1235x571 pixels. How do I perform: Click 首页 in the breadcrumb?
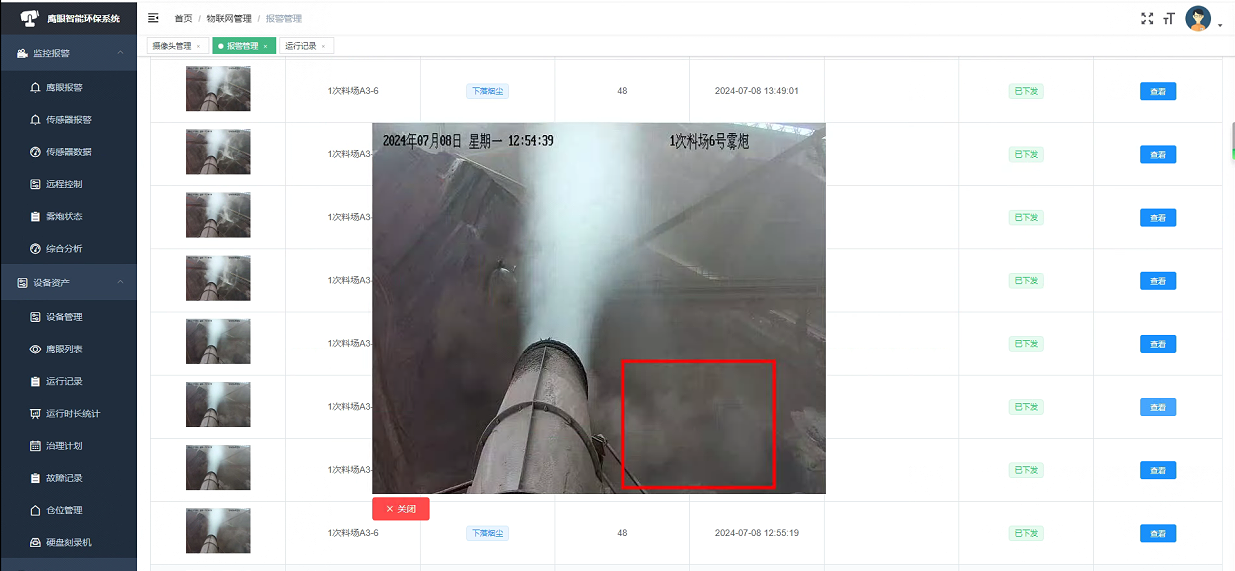(x=183, y=18)
